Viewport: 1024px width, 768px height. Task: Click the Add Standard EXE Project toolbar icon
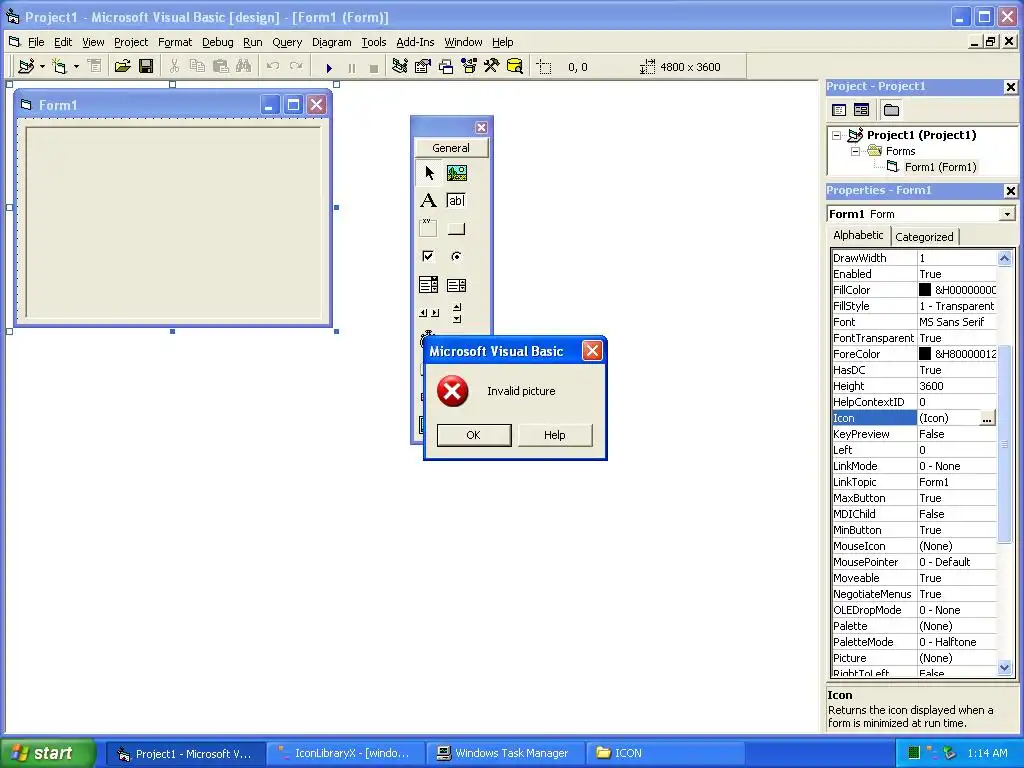[x=26, y=66]
